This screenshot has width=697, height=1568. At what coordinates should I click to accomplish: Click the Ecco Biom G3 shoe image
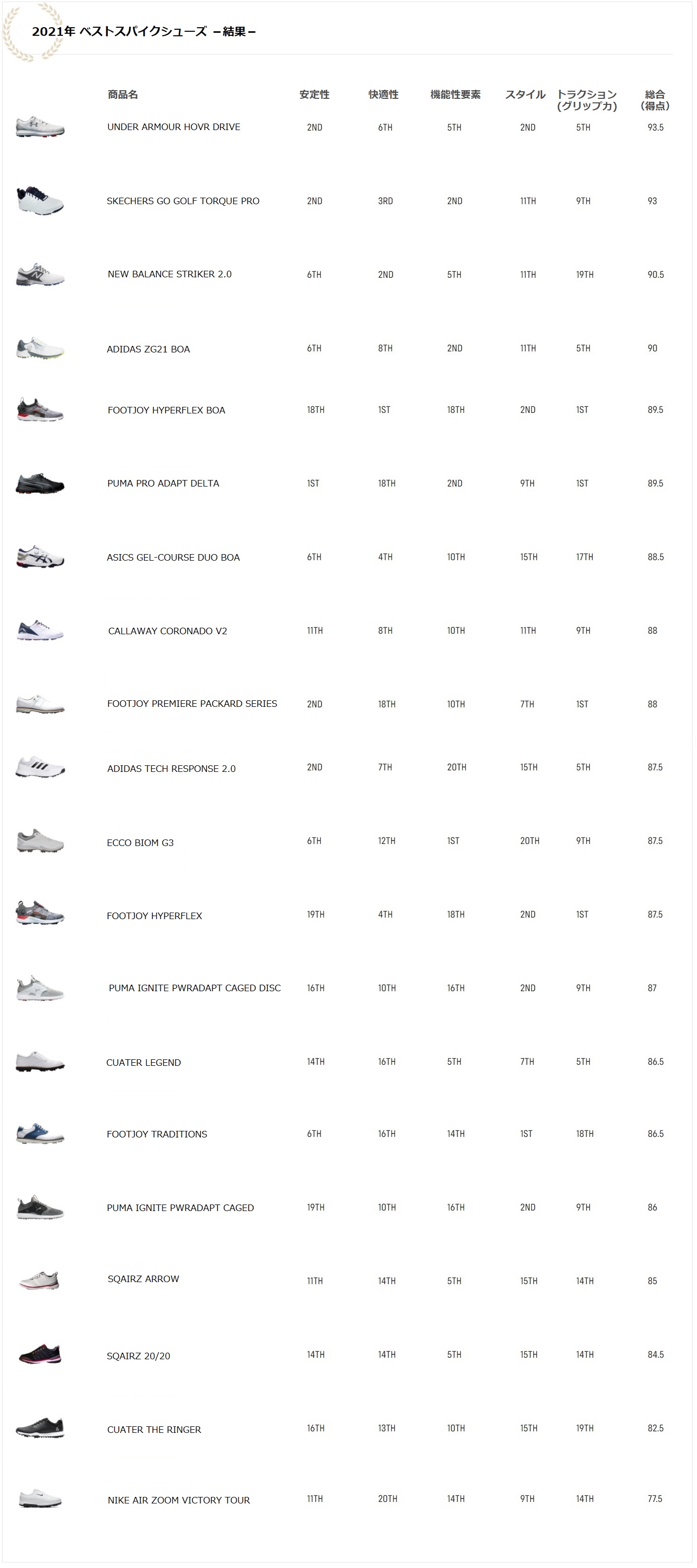tap(39, 841)
